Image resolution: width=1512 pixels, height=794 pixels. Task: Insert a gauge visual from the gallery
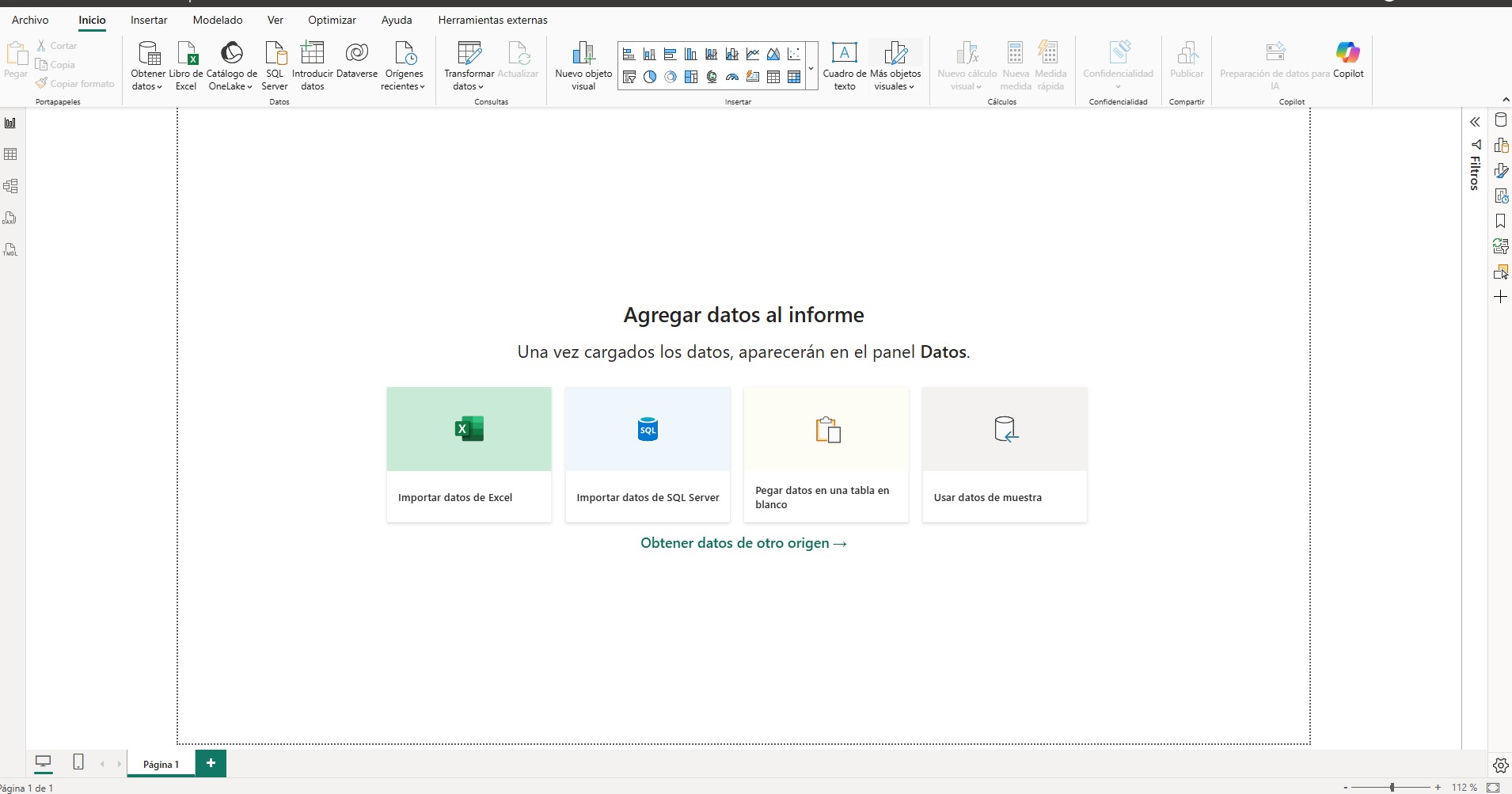coord(732,77)
